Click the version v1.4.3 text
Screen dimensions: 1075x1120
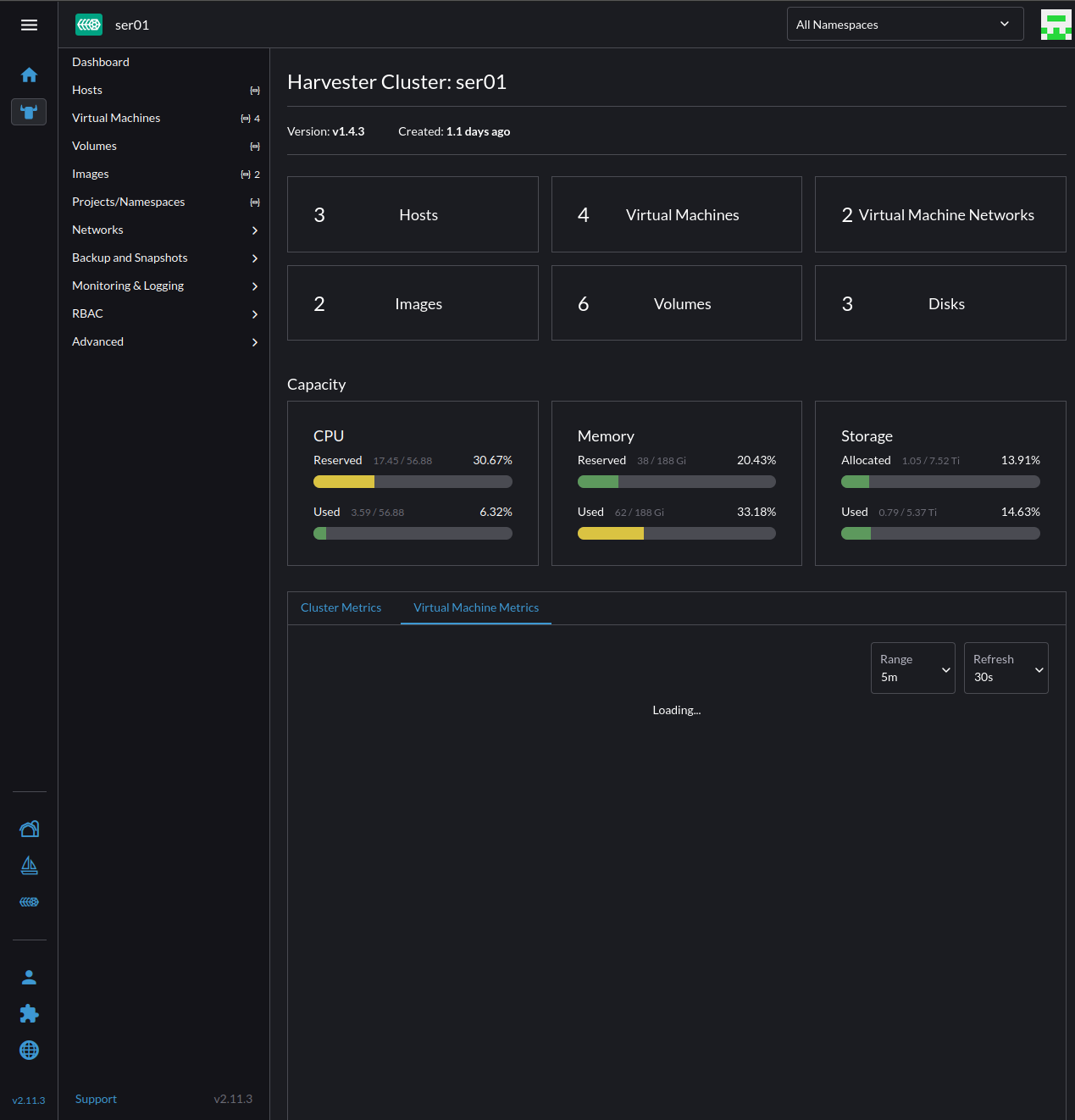(x=325, y=131)
